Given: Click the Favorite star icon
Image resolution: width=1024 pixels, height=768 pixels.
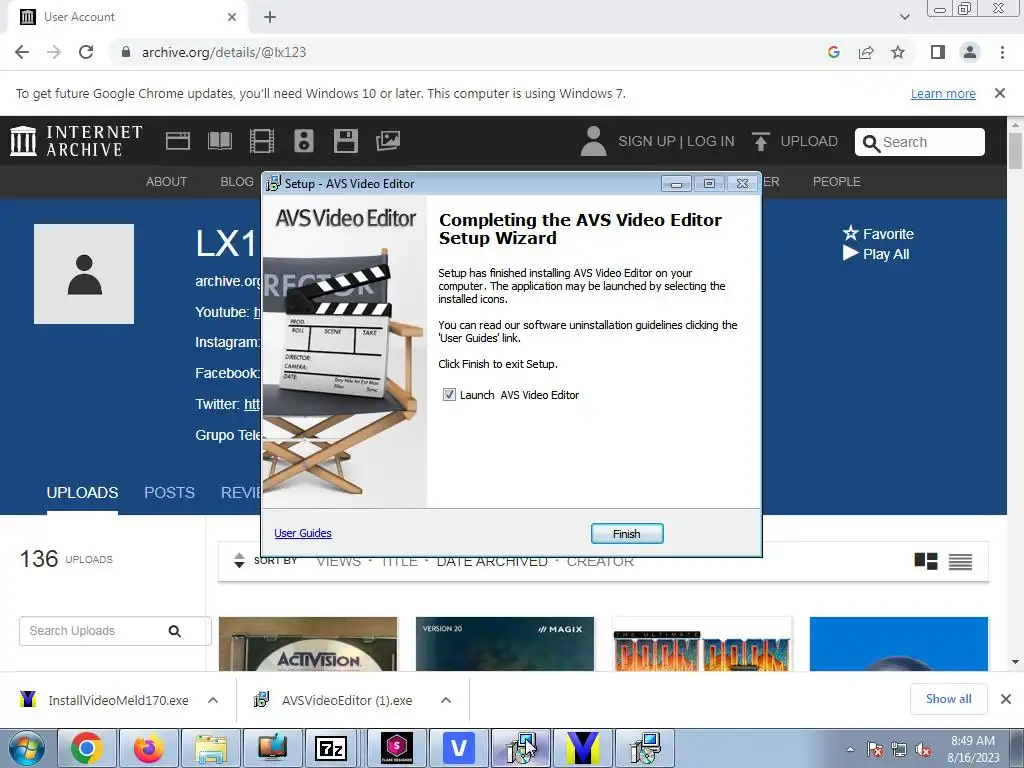Looking at the screenshot, I should tap(850, 233).
